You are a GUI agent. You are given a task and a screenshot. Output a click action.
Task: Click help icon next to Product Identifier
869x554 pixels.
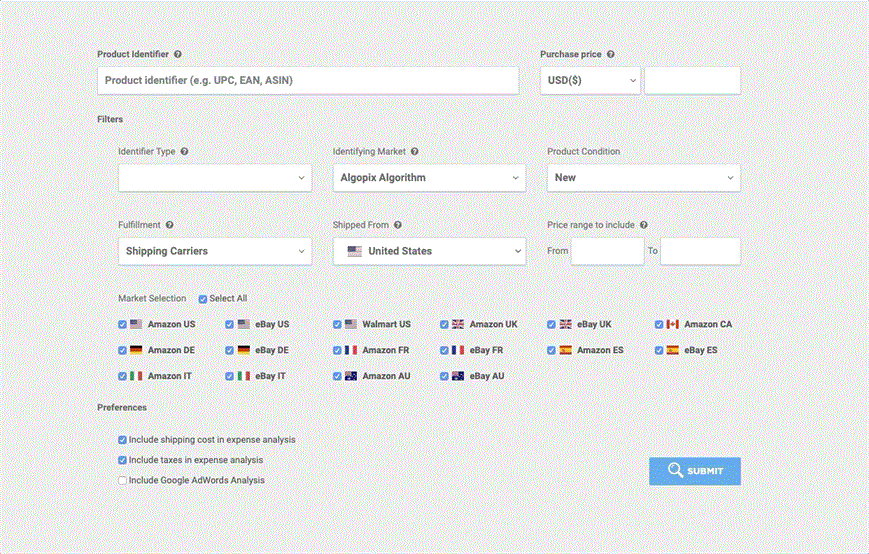tap(178, 54)
